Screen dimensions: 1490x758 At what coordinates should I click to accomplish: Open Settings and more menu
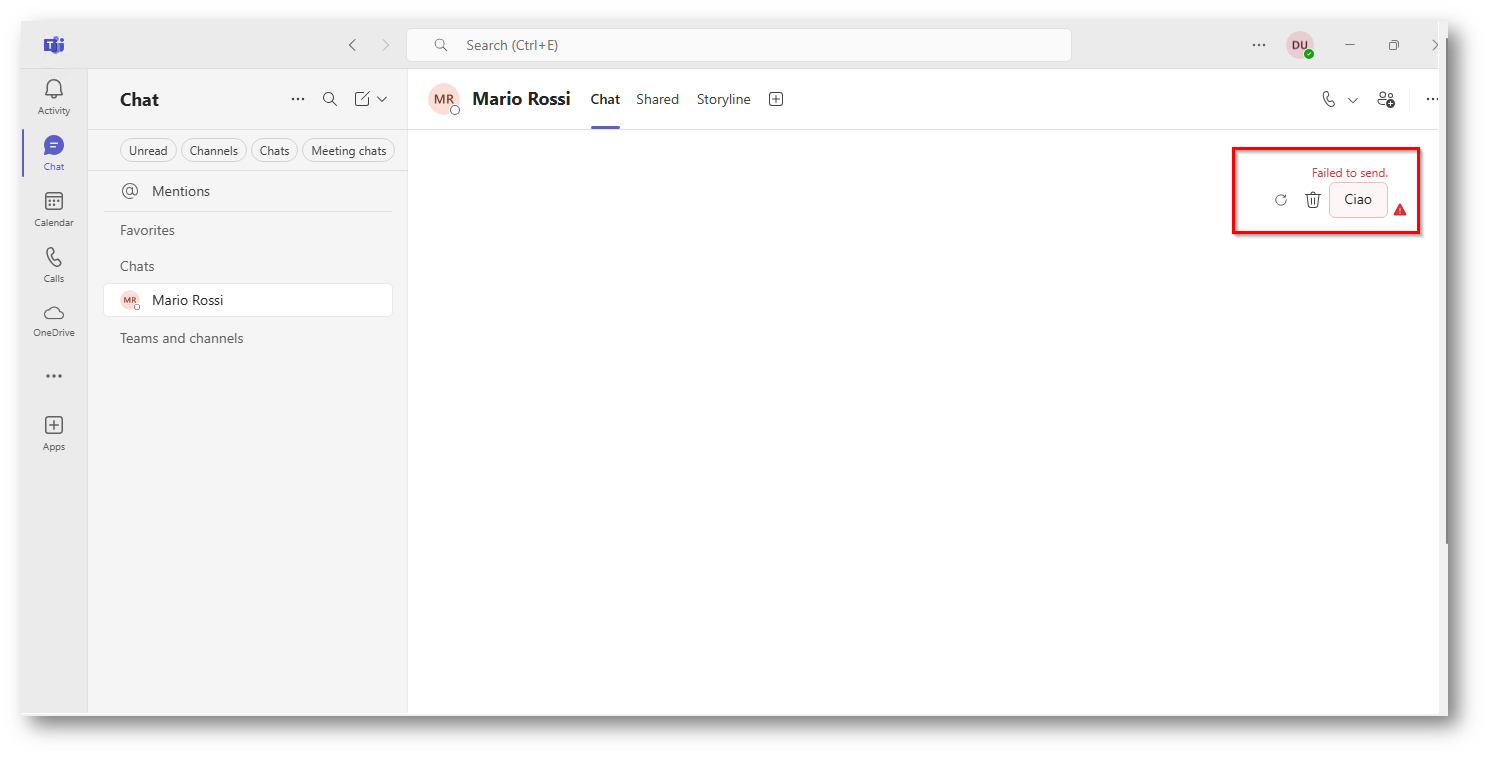pos(1259,45)
